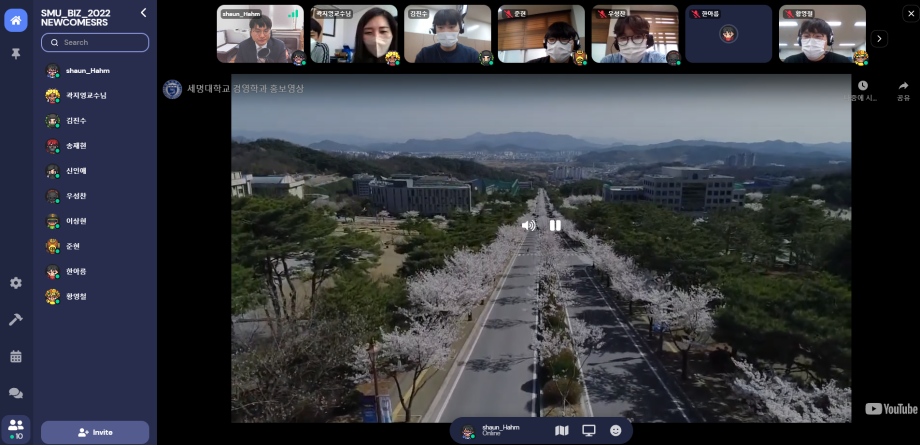Open the emoji reactions smiley
The width and height of the screenshot is (920, 445).
[616, 431]
